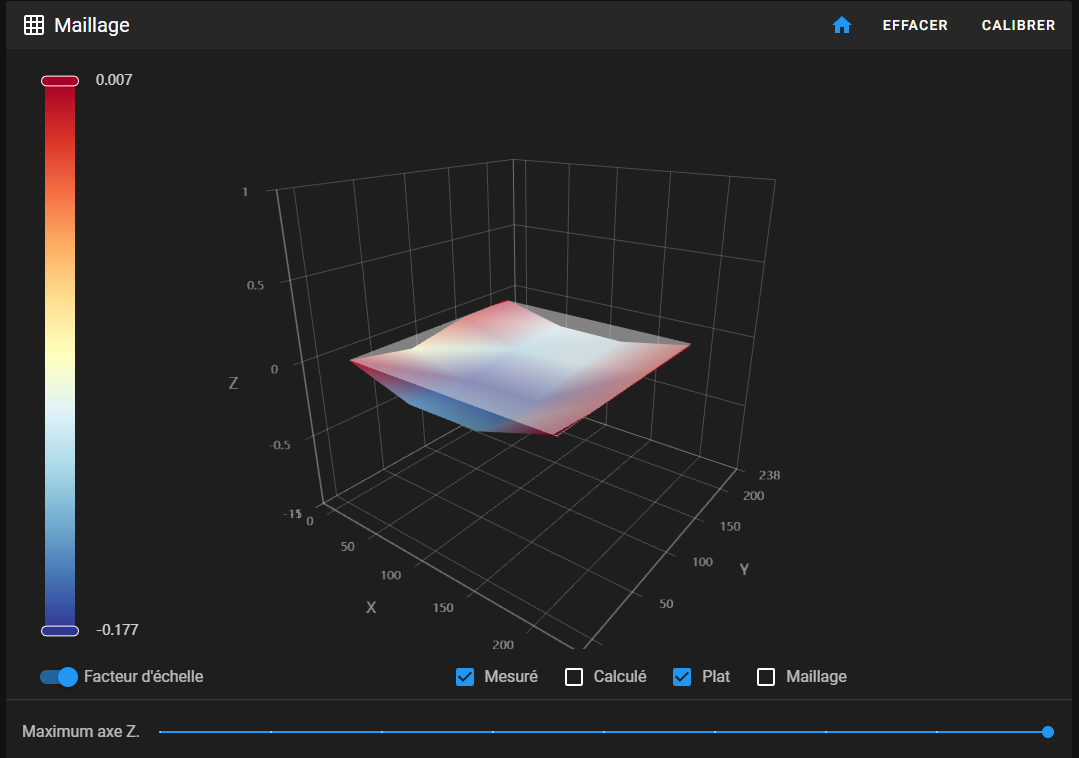The height and width of the screenshot is (758, 1079).
Task: Click the Maillage panel title
Action: tap(92, 25)
